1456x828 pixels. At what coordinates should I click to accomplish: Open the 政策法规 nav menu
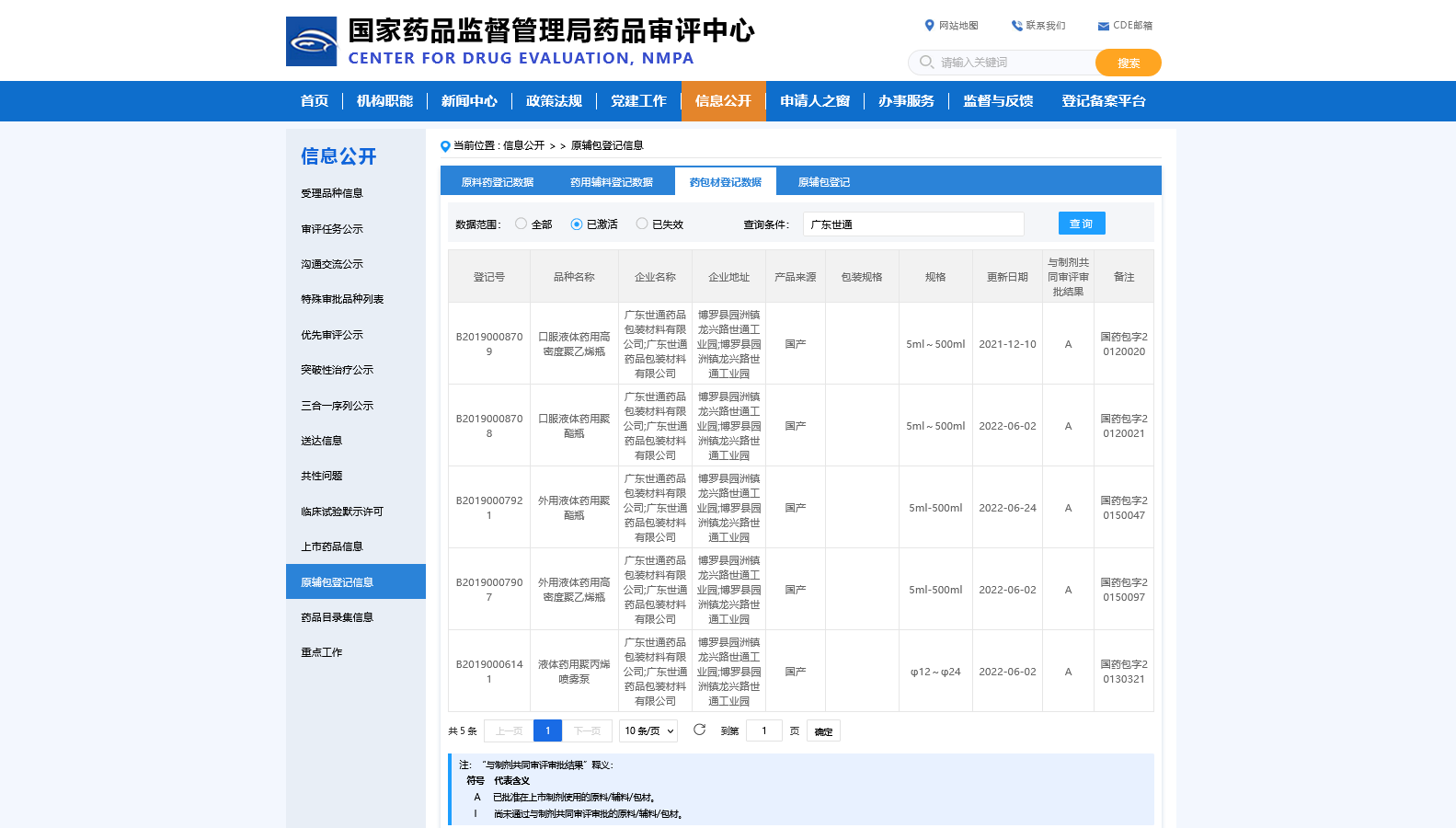(x=554, y=101)
